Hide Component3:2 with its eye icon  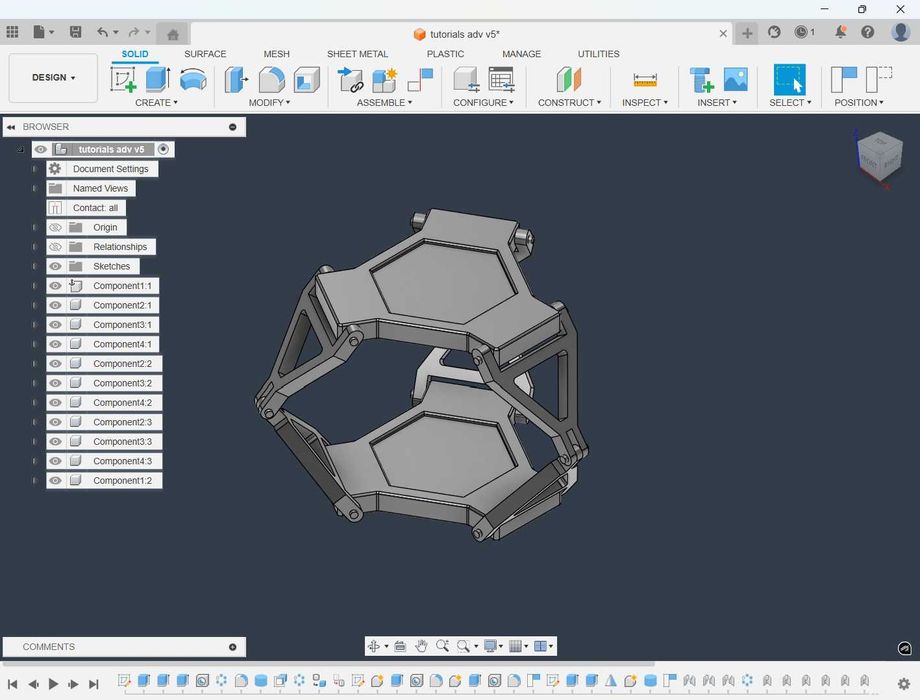click(x=55, y=383)
